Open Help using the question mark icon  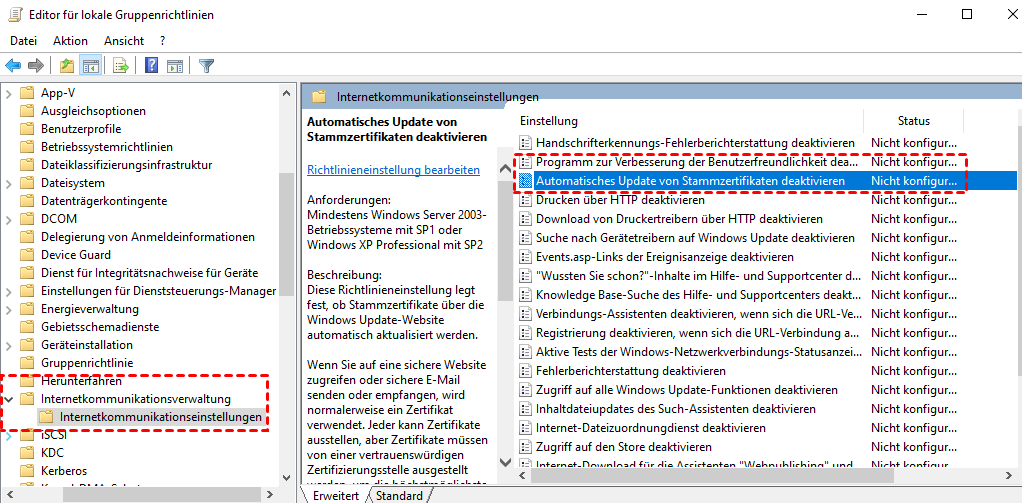click(151, 66)
